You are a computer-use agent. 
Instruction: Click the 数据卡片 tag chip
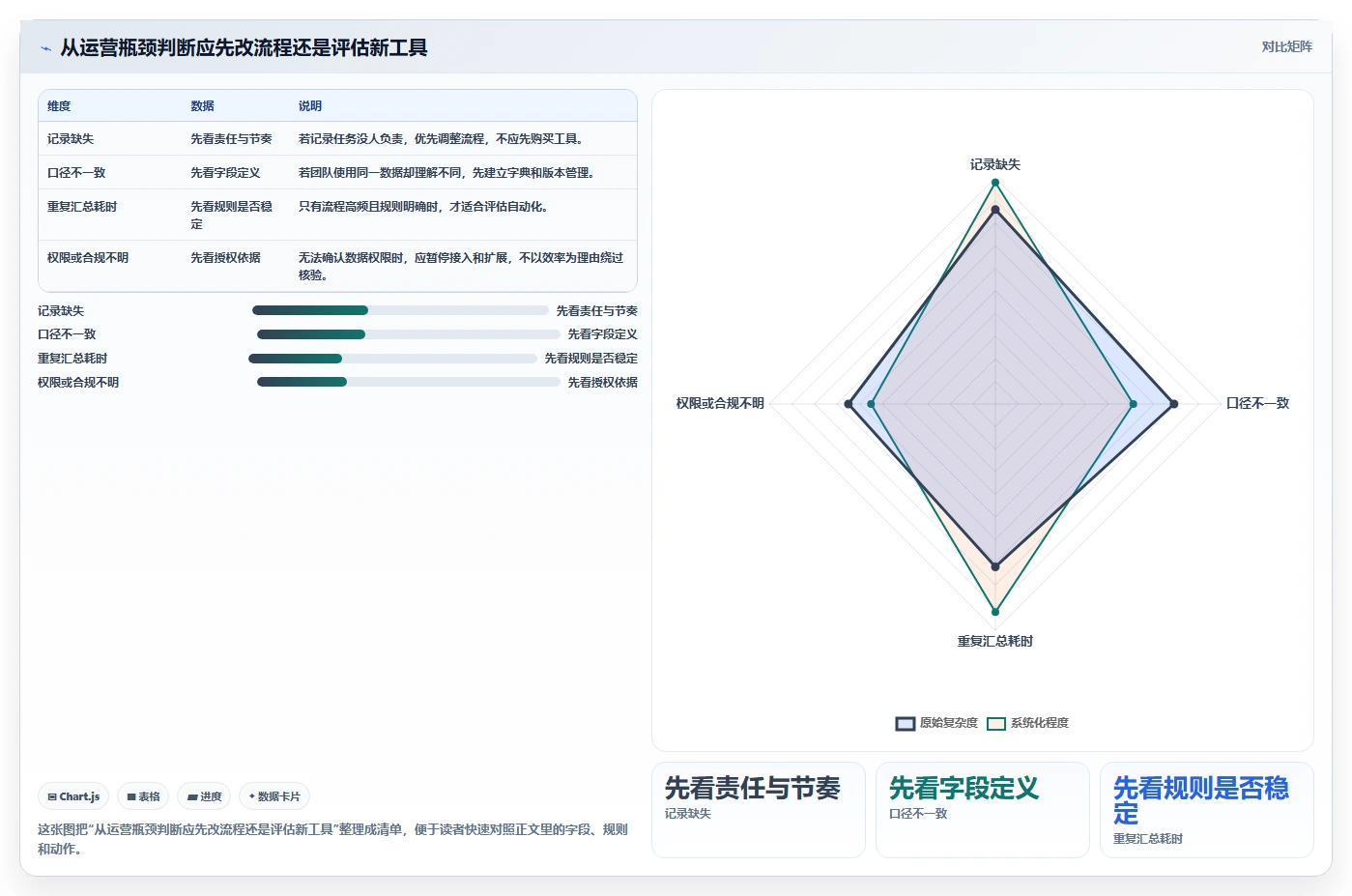pos(274,796)
